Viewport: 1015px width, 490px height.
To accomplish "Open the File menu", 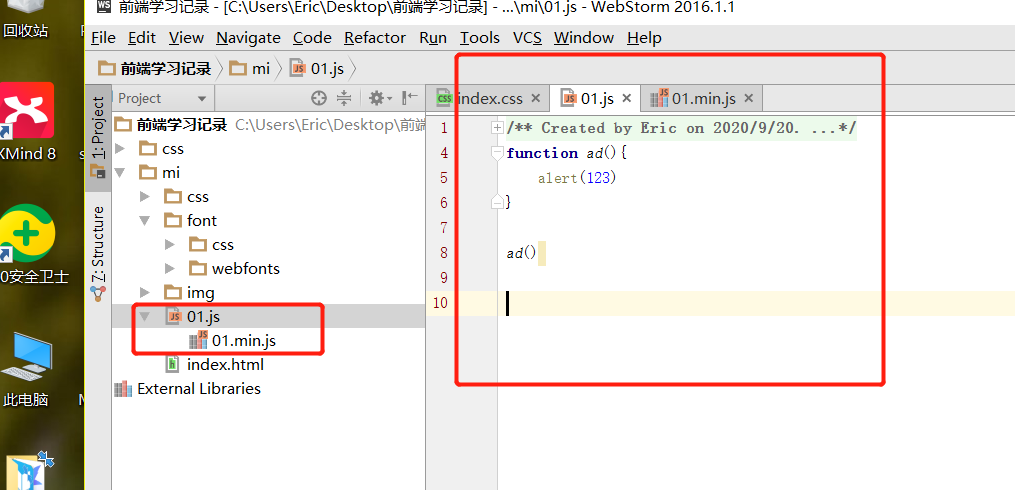I will click(x=104, y=38).
